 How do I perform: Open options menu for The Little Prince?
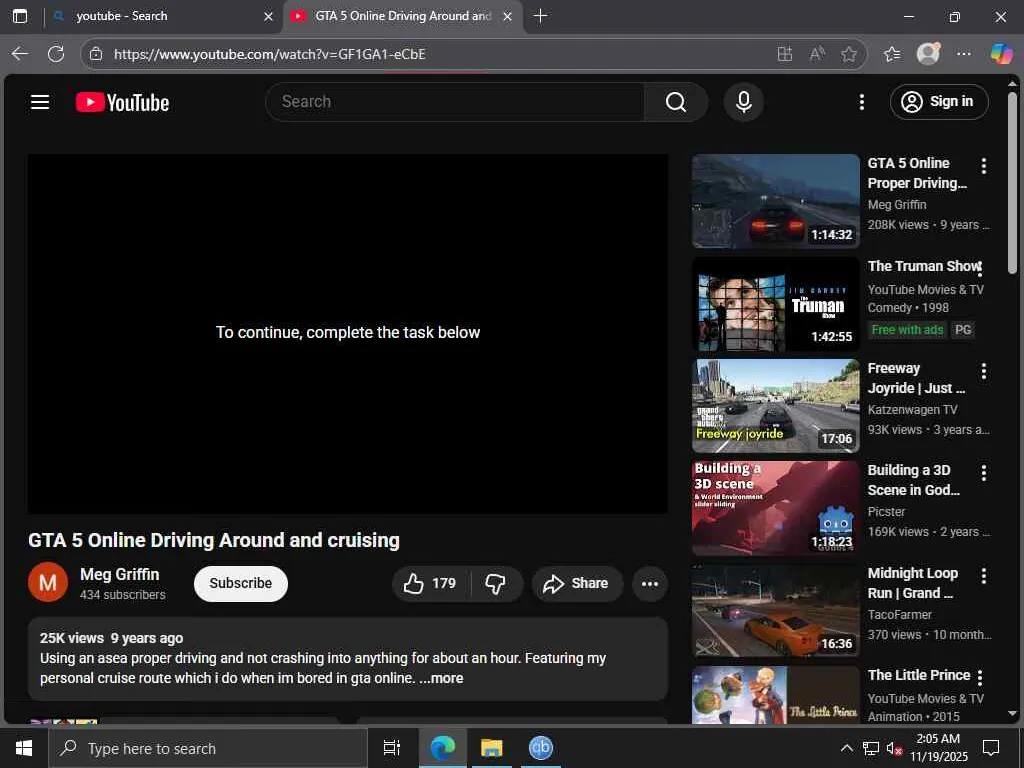coord(980,677)
